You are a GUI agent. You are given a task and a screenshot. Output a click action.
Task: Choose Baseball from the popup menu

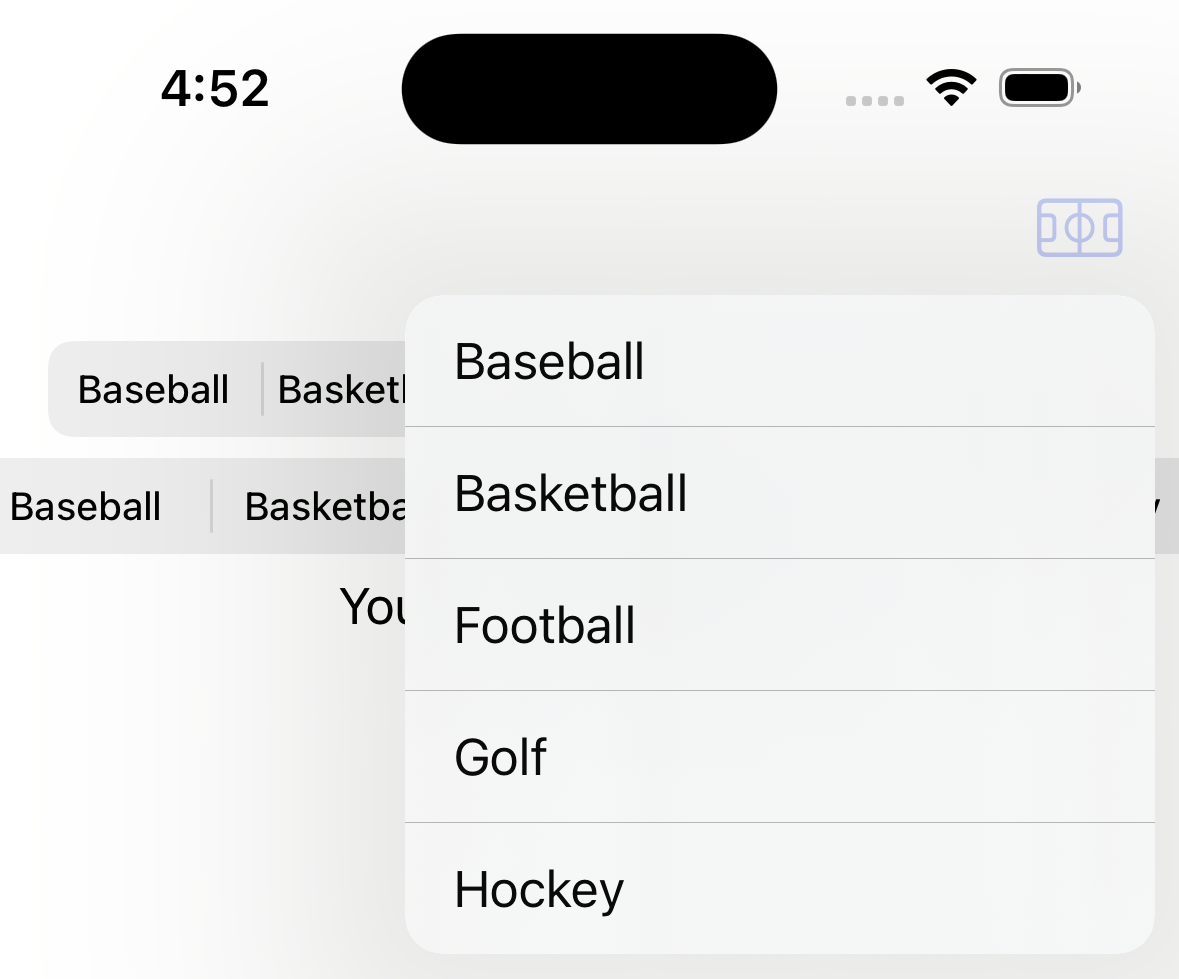(x=779, y=361)
